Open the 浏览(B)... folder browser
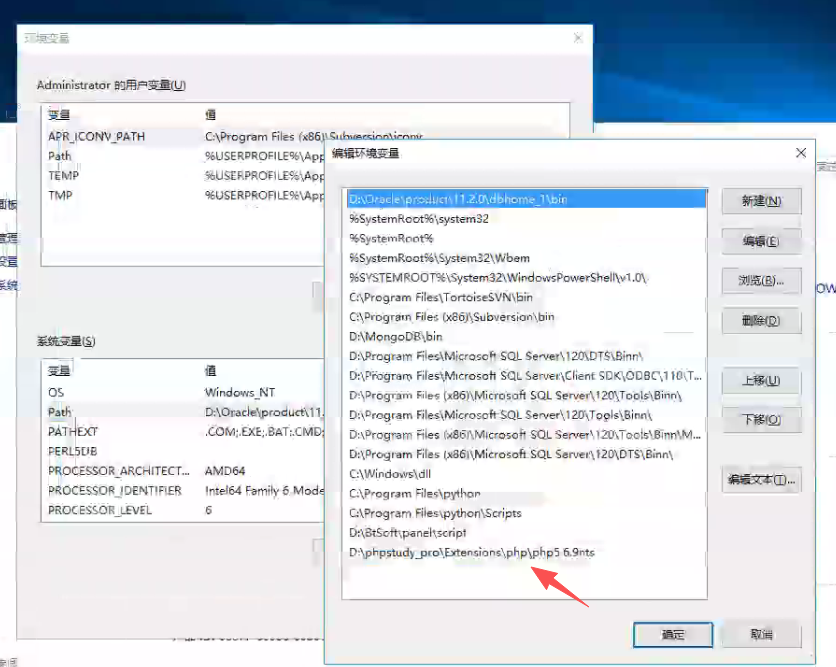This screenshot has width=836, height=667. pos(761,281)
